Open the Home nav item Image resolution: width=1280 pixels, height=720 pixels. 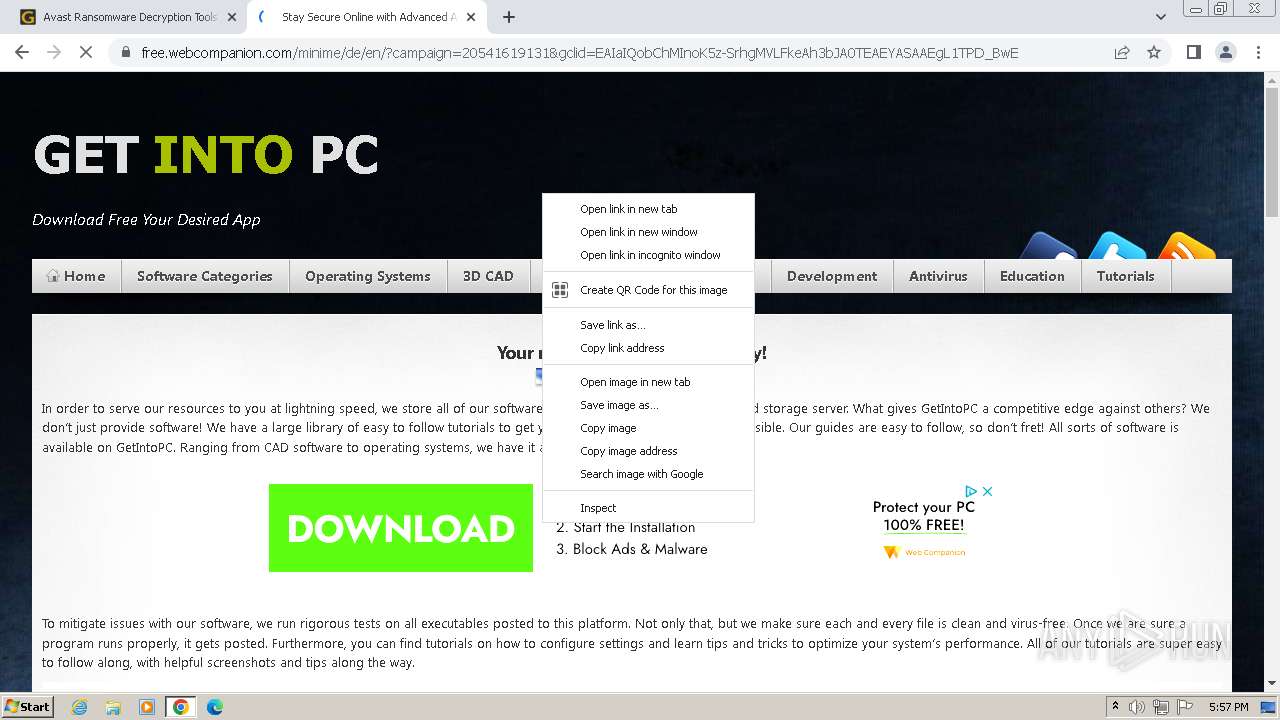(76, 276)
